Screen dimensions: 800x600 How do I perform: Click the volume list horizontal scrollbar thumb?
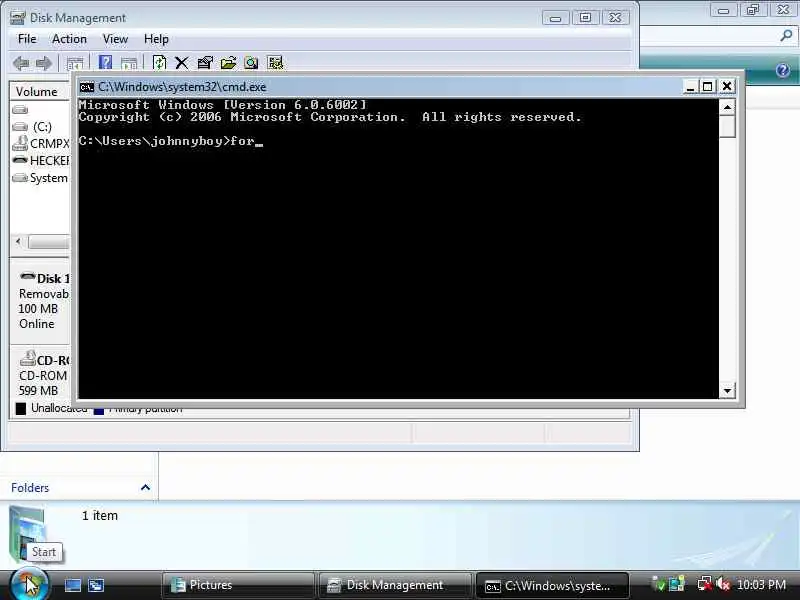click(x=49, y=242)
